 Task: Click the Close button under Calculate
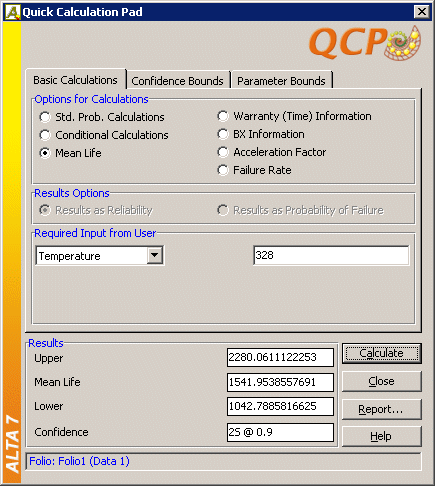pyautogui.click(x=382, y=381)
